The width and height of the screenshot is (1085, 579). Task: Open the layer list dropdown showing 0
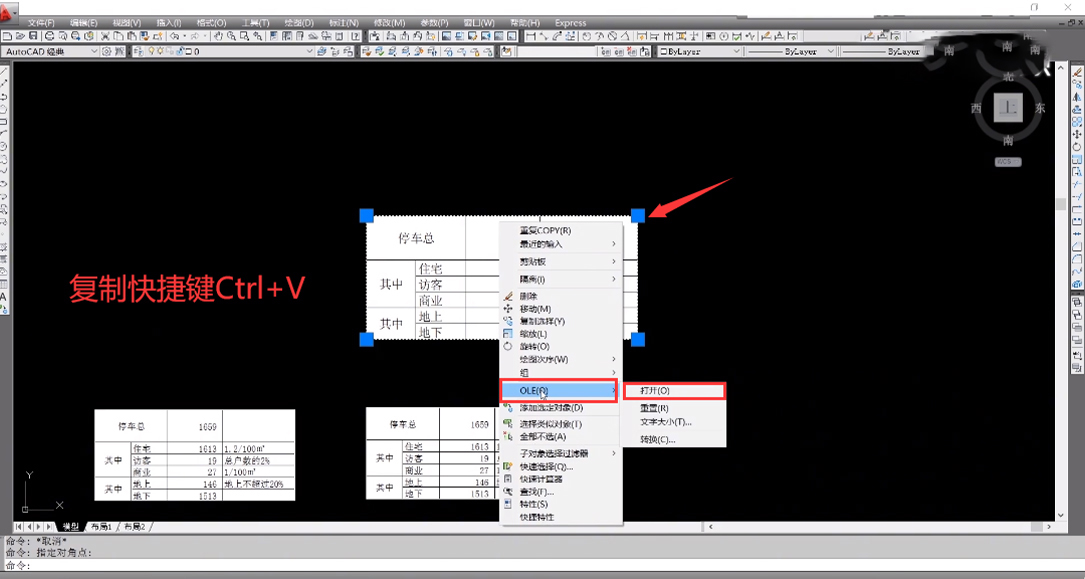[x=224, y=51]
